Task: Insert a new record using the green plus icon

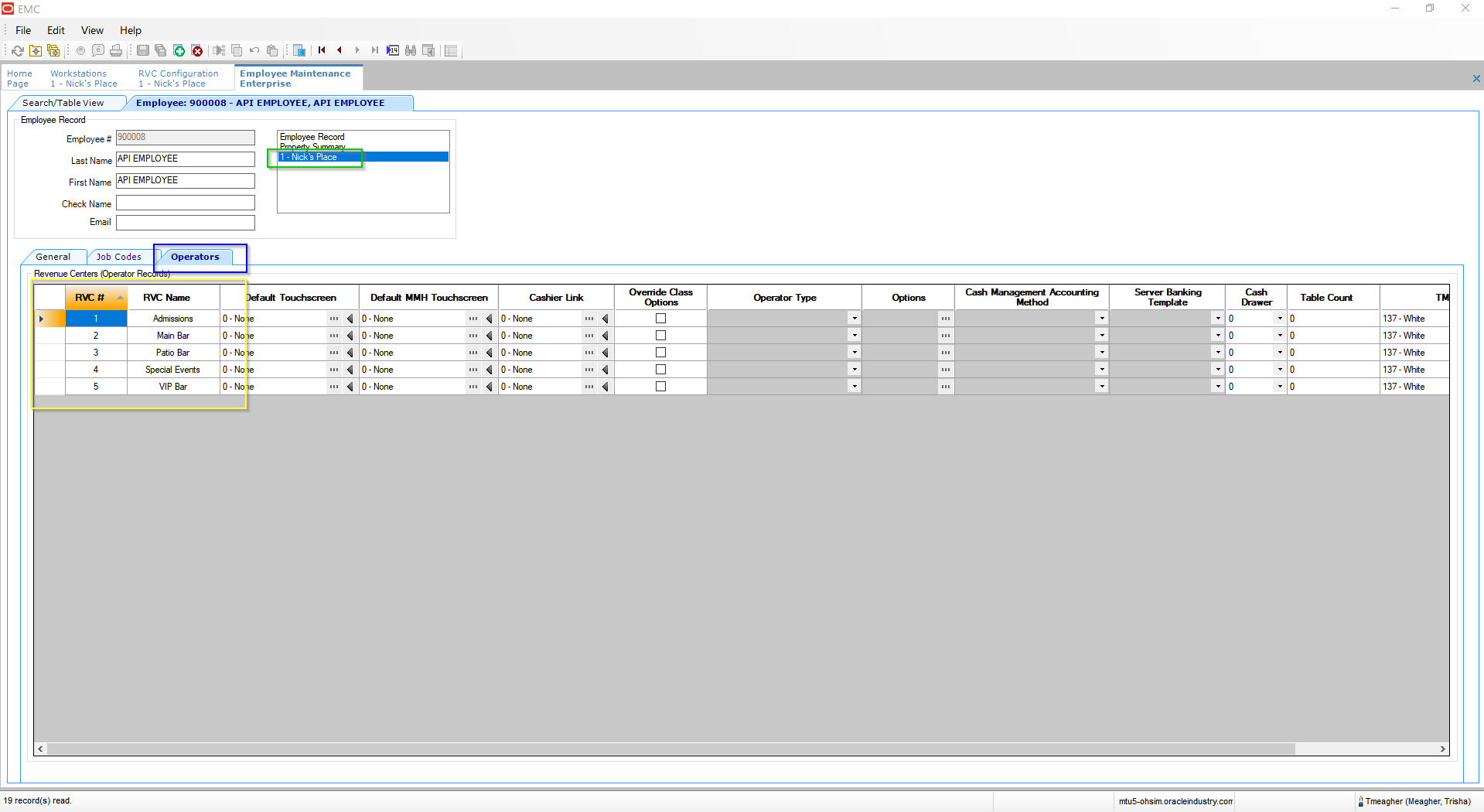Action: tap(179, 50)
